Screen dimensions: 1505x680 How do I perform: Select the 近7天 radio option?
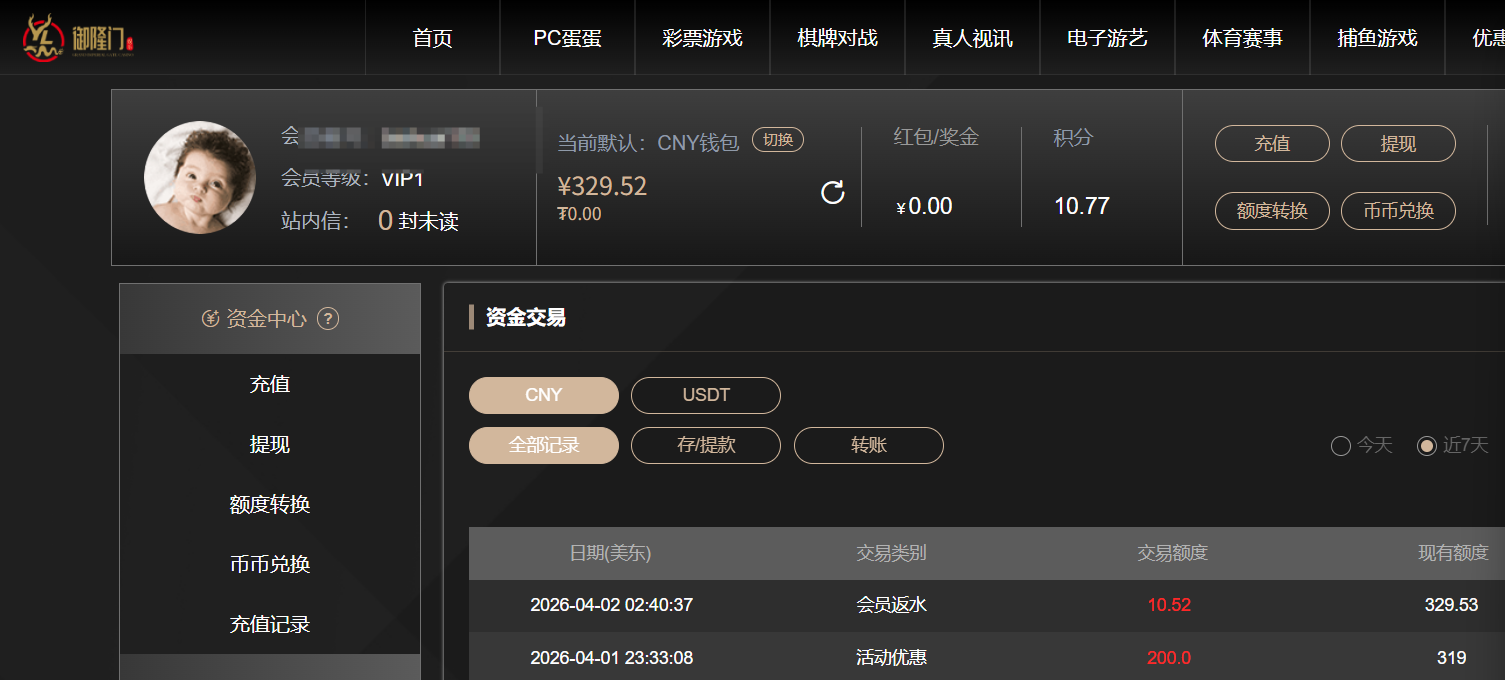(1427, 446)
